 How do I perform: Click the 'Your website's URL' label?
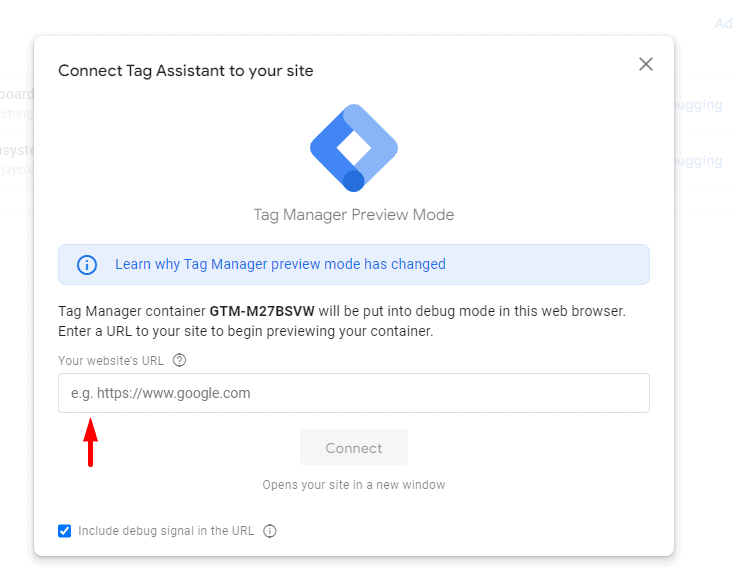tap(111, 361)
